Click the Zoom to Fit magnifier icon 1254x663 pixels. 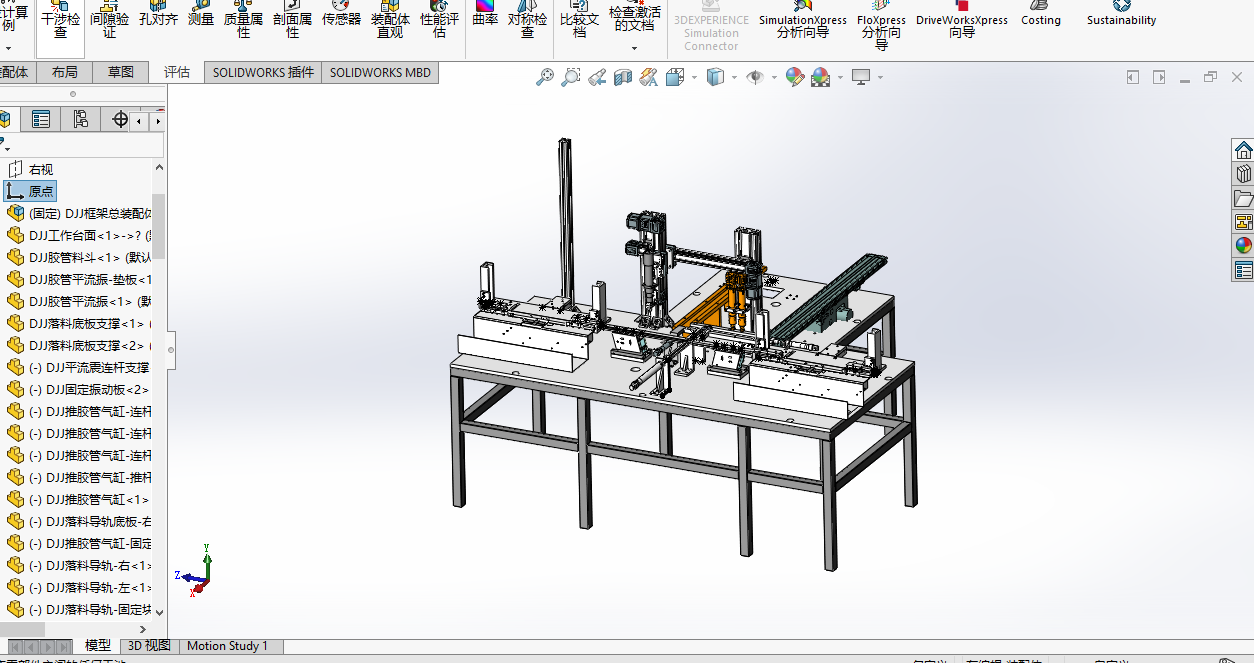545,77
